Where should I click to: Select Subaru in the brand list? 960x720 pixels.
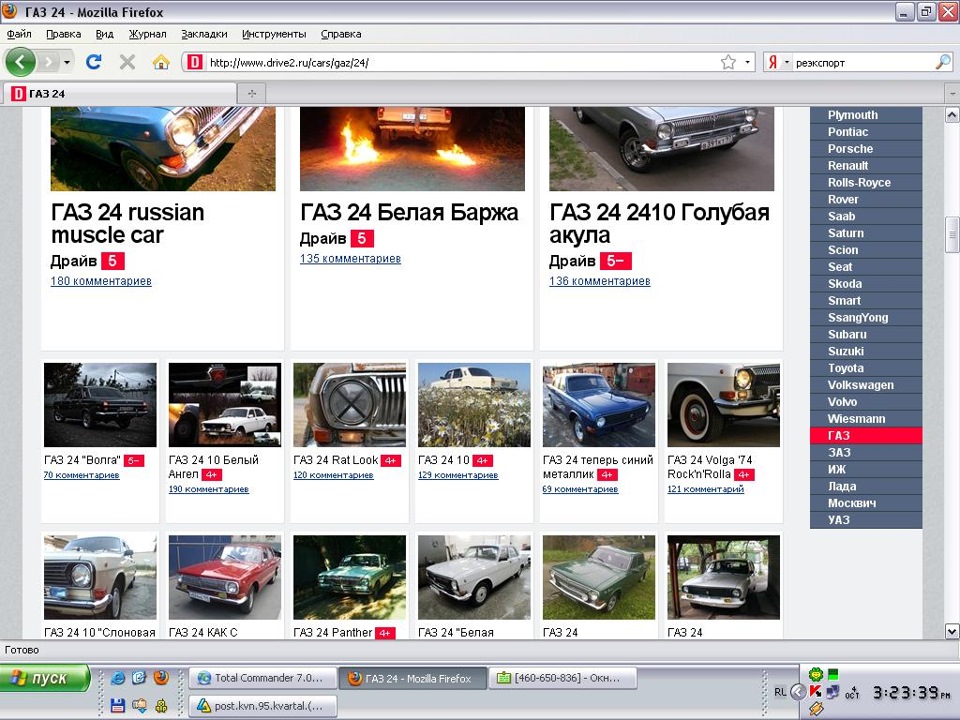pyautogui.click(x=866, y=334)
